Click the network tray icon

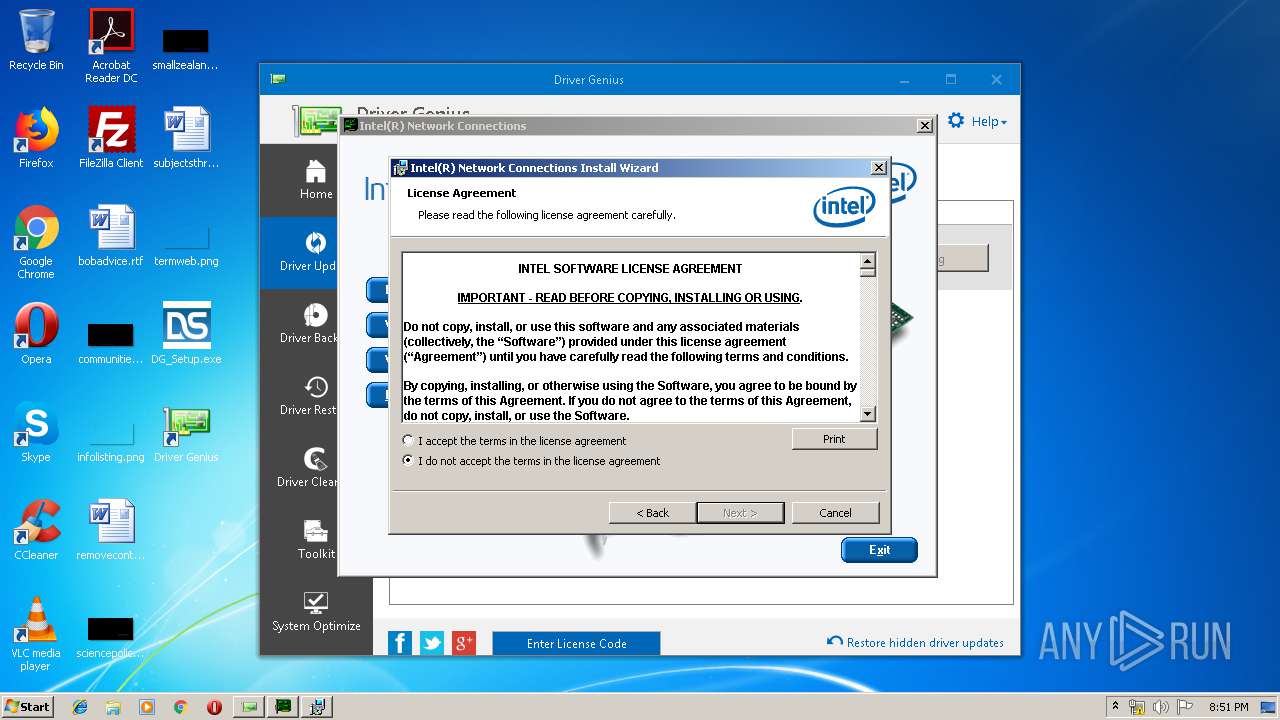point(1138,707)
